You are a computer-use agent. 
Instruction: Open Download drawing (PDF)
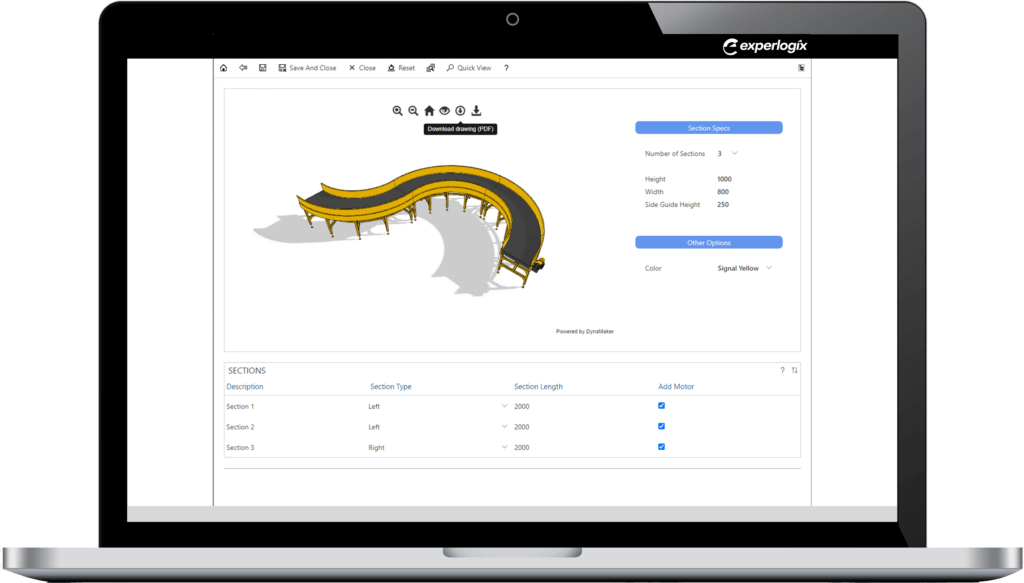(x=460, y=110)
